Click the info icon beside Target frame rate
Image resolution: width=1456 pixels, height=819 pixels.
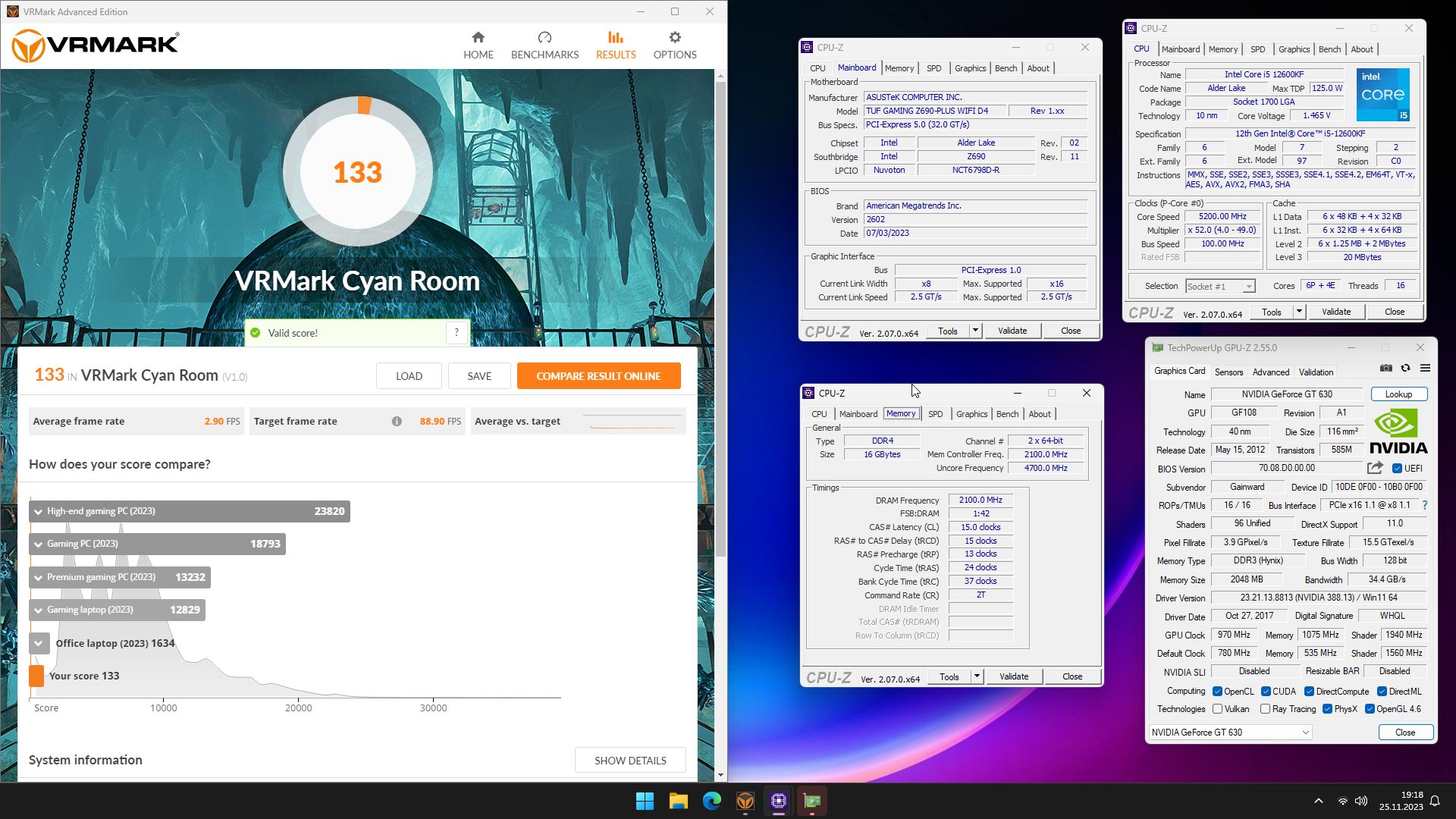(397, 422)
